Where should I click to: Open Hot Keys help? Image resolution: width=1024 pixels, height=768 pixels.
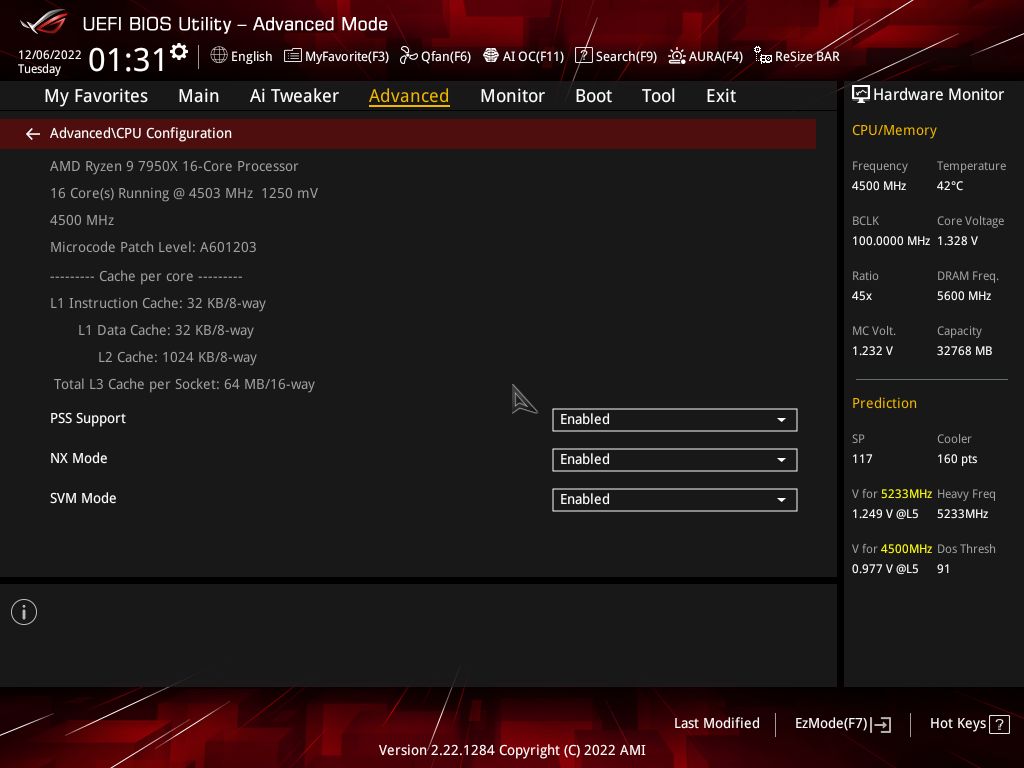click(x=969, y=724)
